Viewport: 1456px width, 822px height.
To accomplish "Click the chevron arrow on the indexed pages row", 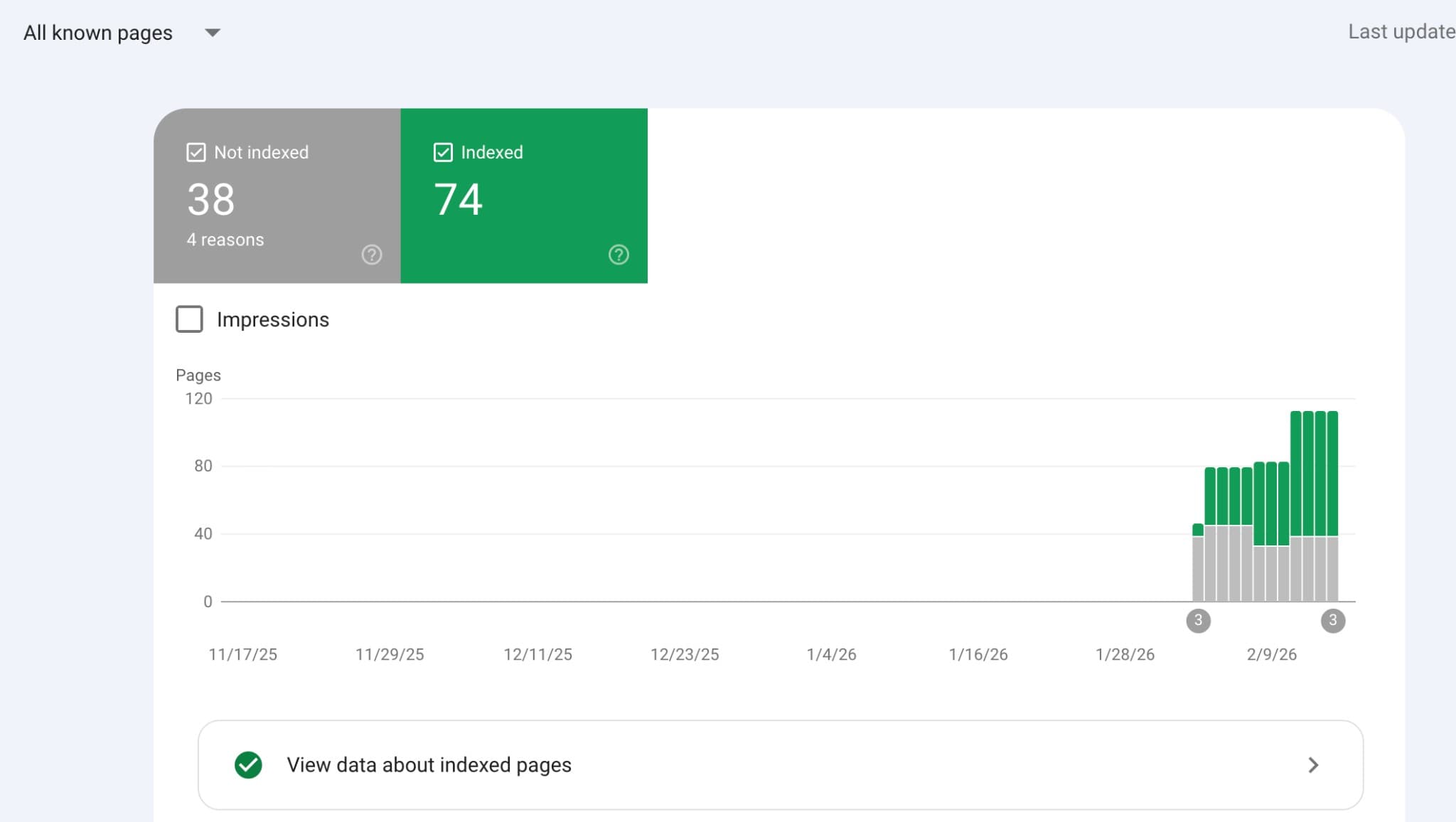I will click(1312, 765).
